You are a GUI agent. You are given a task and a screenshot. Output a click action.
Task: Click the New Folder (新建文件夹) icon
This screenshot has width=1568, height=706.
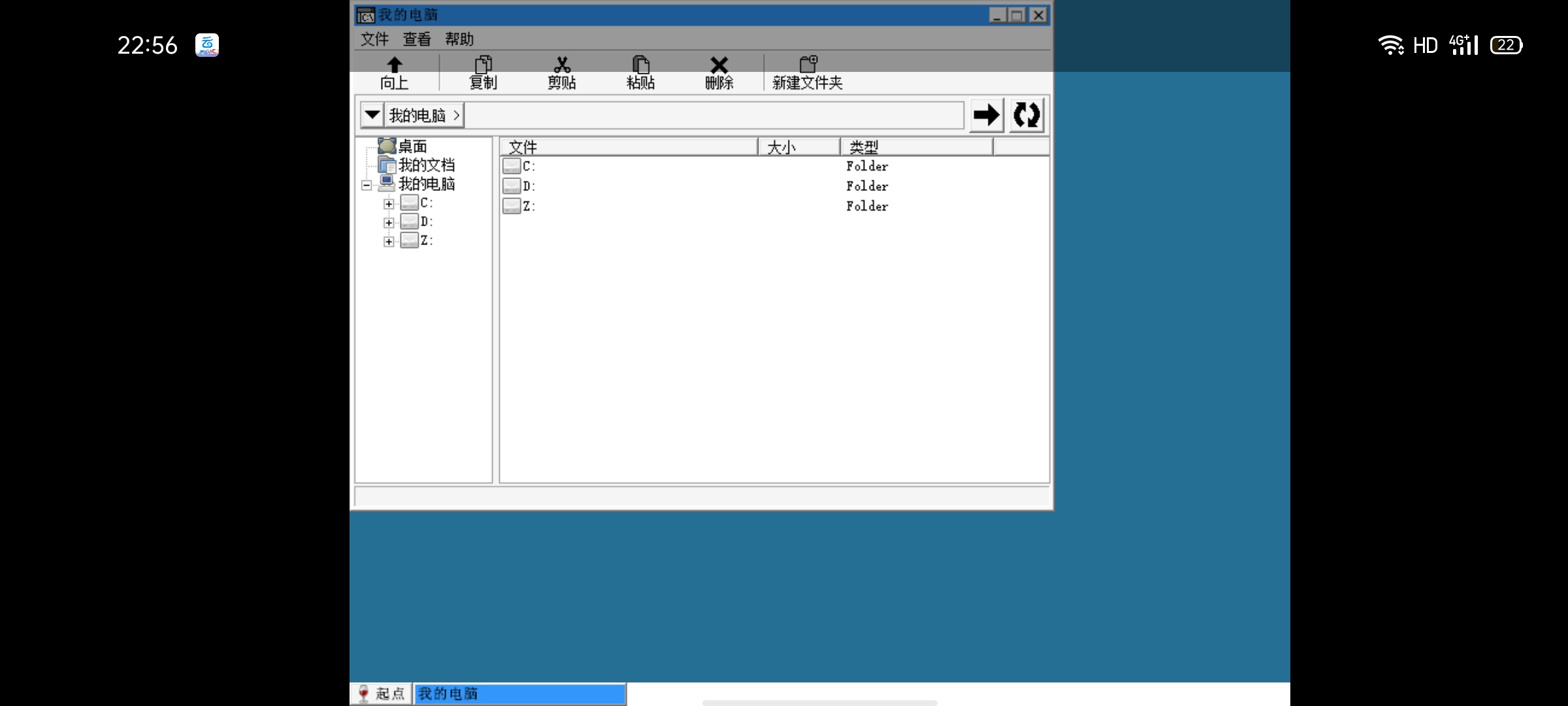[808, 63]
